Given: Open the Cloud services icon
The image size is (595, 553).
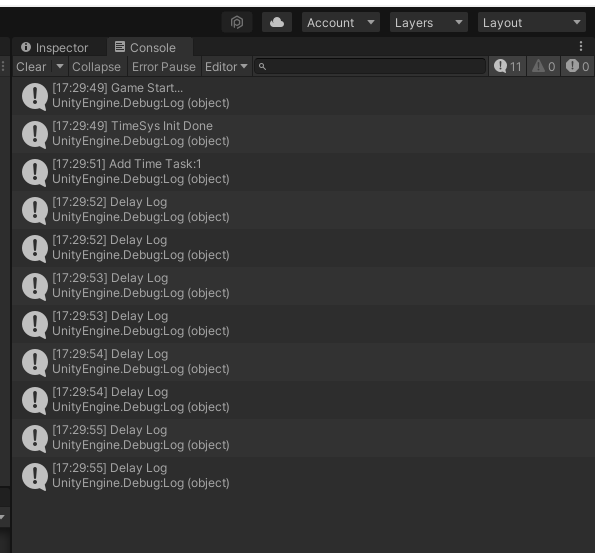Looking at the screenshot, I should (x=277, y=22).
